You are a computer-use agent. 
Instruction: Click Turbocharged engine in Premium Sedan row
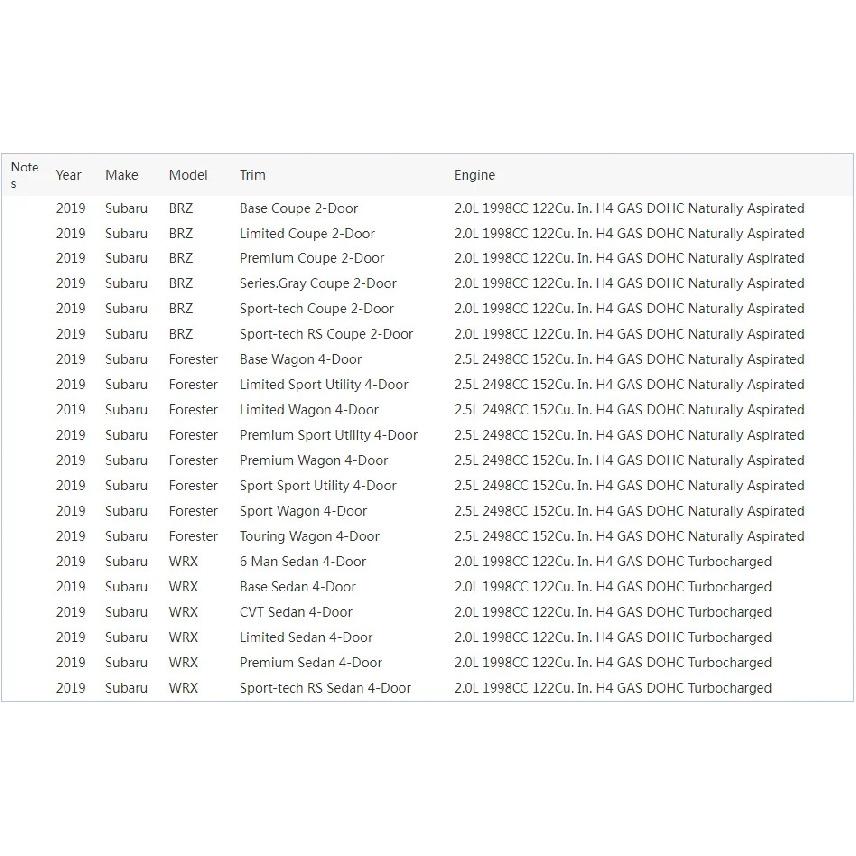[x=613, y=663]
